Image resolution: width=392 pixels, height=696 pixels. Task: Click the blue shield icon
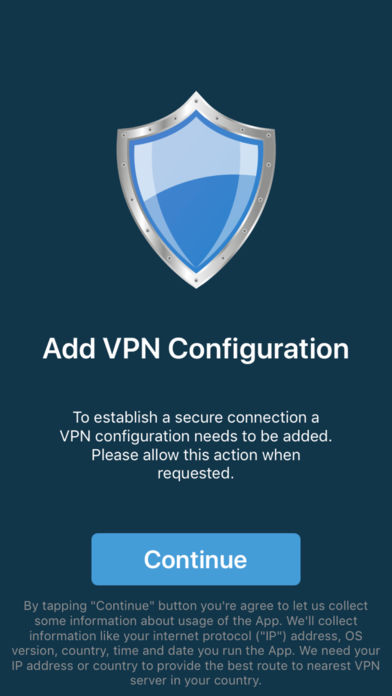(196, 190)
